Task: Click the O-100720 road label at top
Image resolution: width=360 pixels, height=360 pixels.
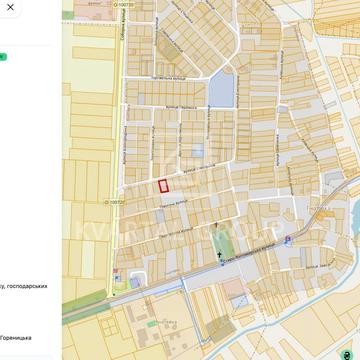Action: tap(123, 5)
